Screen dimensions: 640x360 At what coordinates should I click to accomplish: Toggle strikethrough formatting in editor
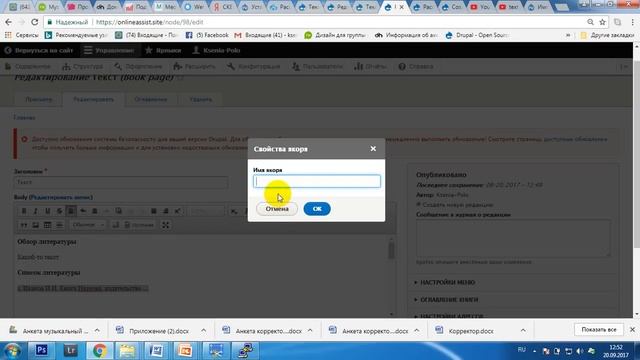(59, 211)
